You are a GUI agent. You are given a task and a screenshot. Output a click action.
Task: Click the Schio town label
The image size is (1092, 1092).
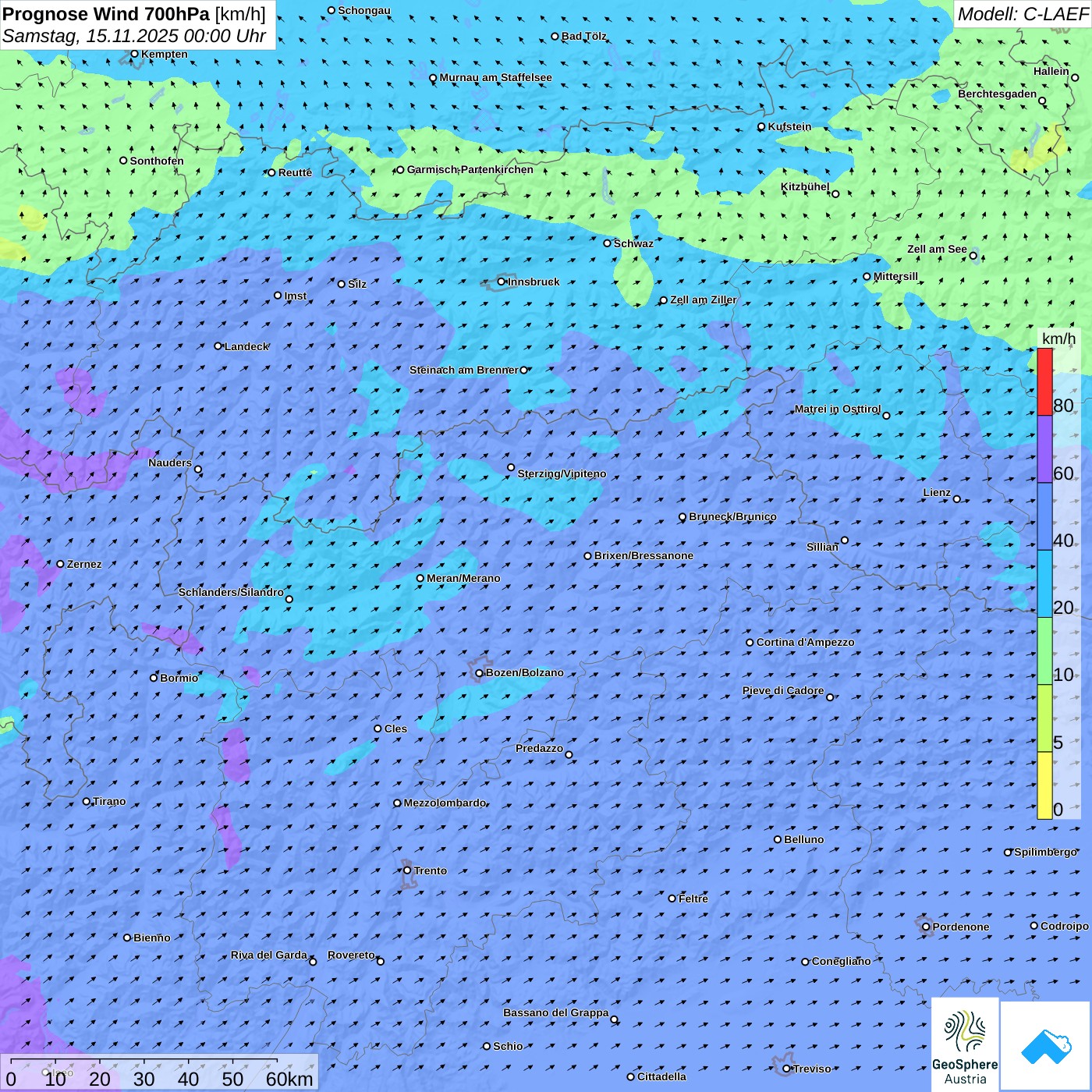click(508, 1046)
